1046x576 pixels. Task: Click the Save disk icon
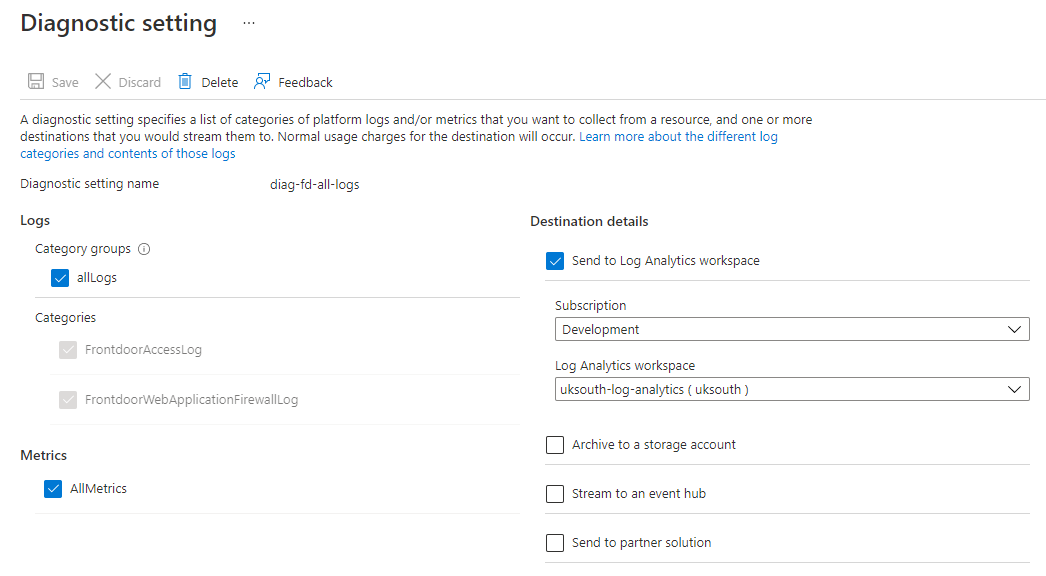point(37,81)
